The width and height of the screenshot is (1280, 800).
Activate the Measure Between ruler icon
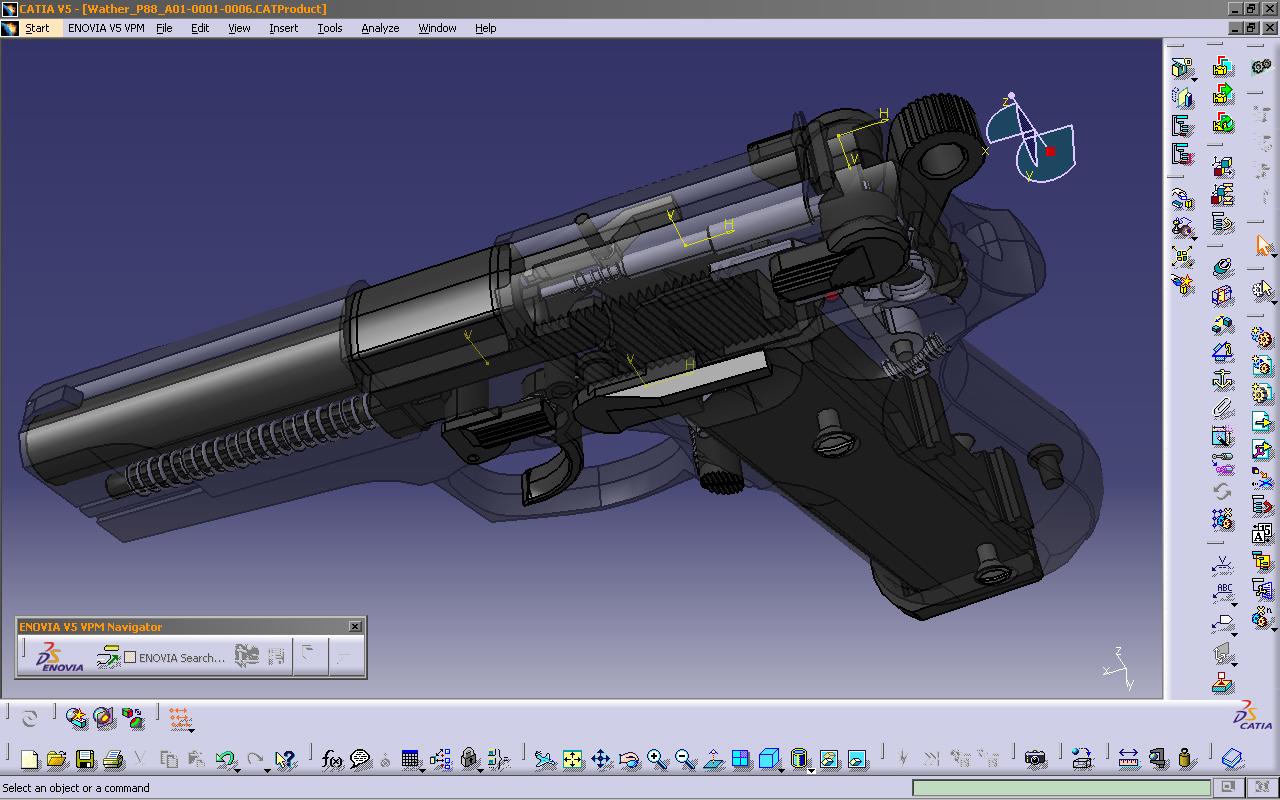pos(1128,760)
